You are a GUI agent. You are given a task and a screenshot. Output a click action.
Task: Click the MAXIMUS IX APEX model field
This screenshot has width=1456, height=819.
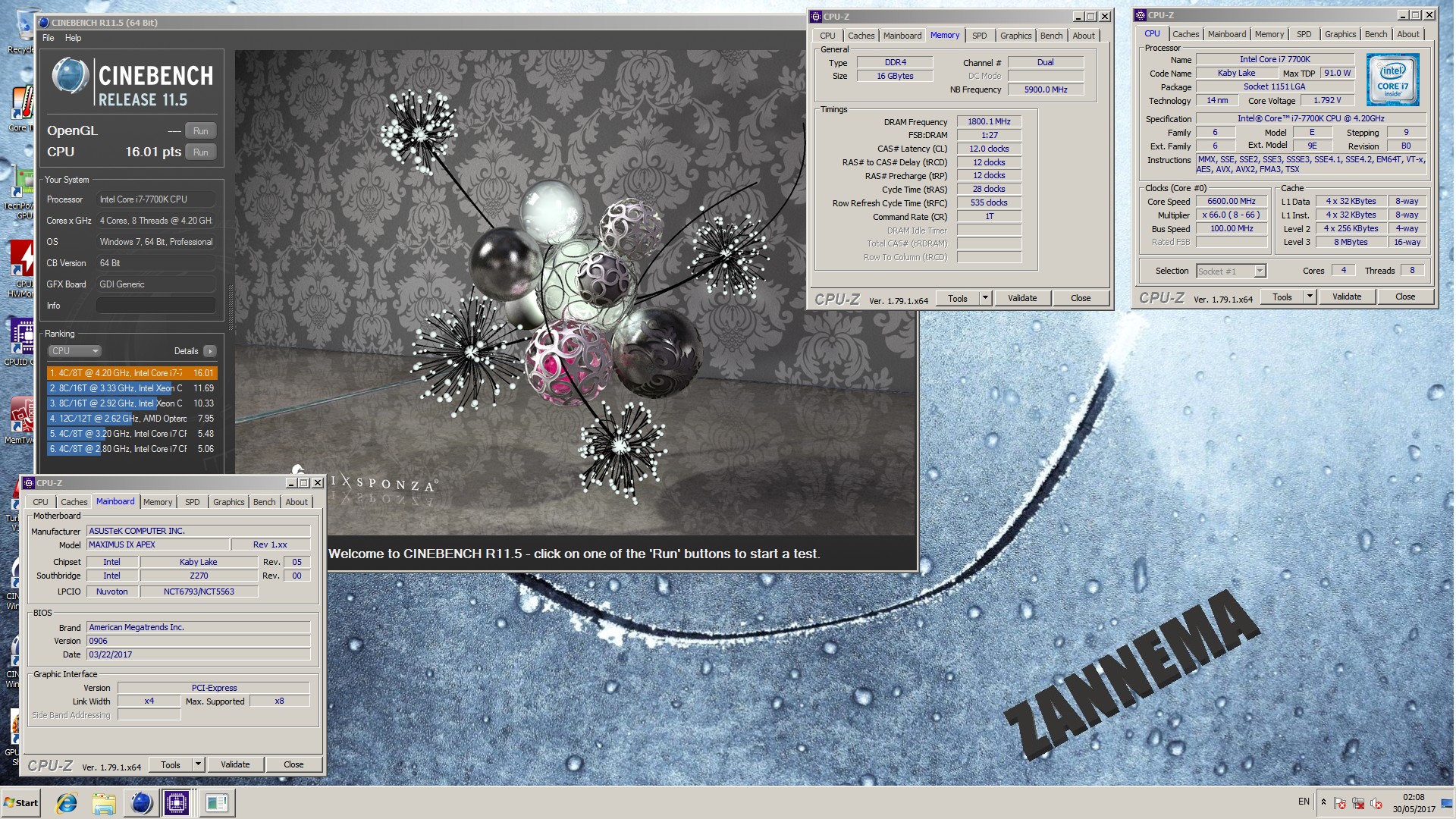(158, 544)
